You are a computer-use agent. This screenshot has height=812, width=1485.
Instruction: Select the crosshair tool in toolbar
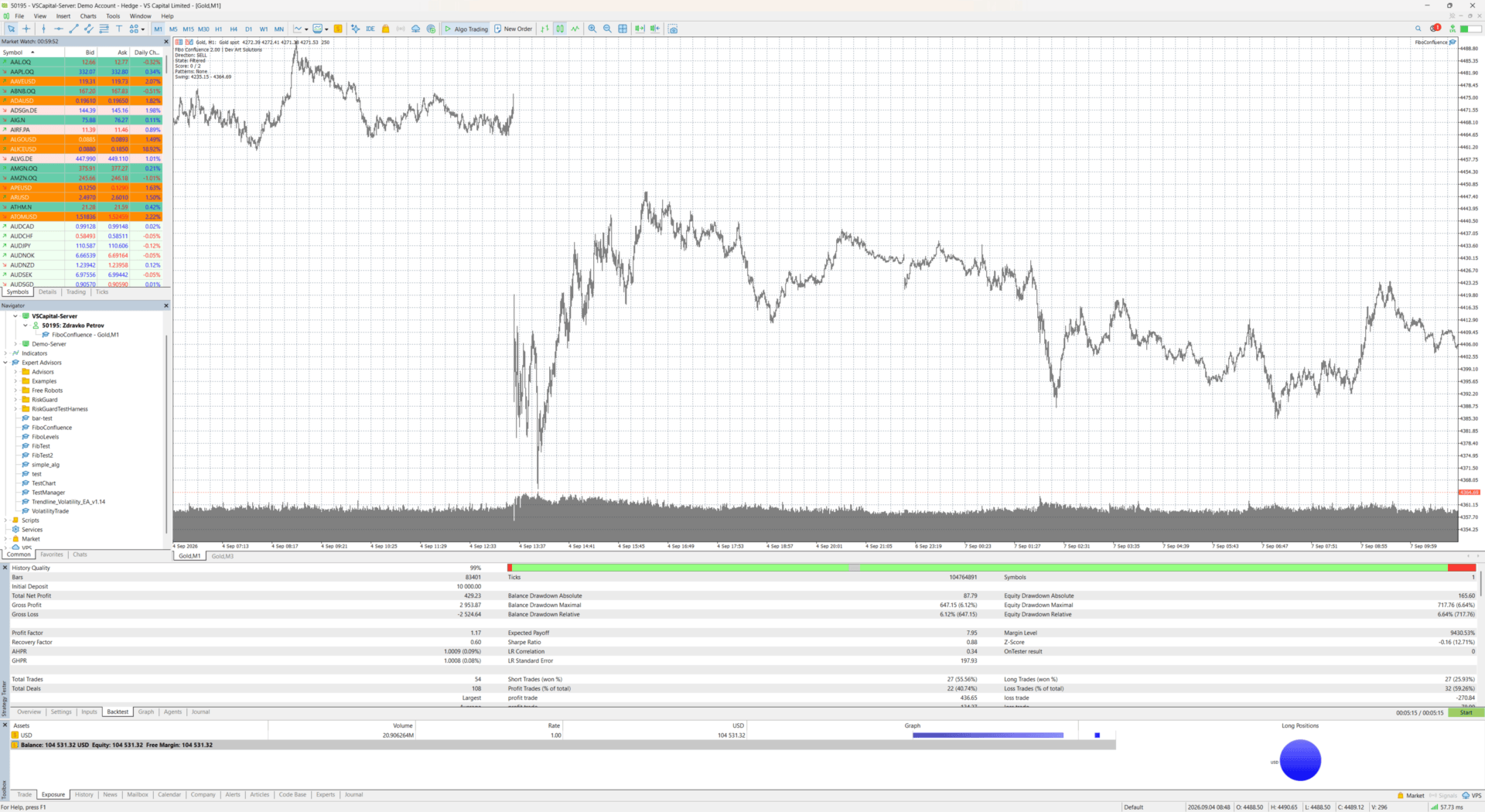[x=26, y=29]
